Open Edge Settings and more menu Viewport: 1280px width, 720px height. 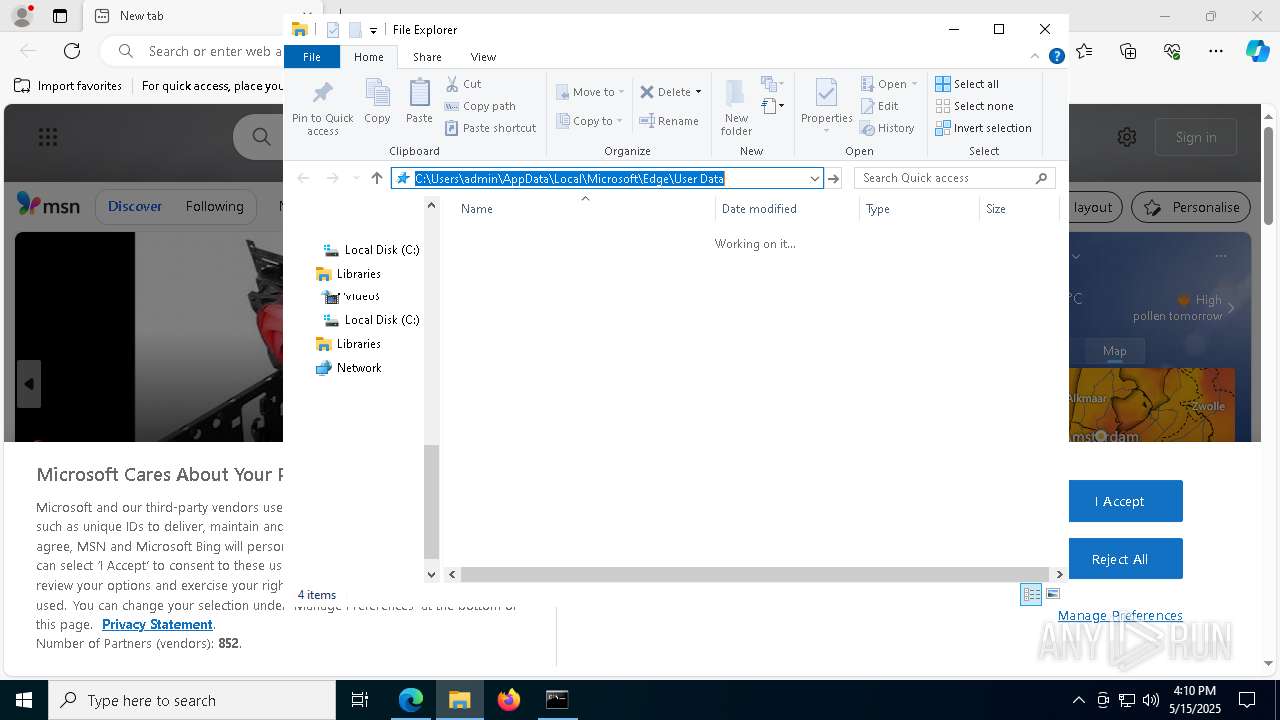click(x=1215, y=51)
